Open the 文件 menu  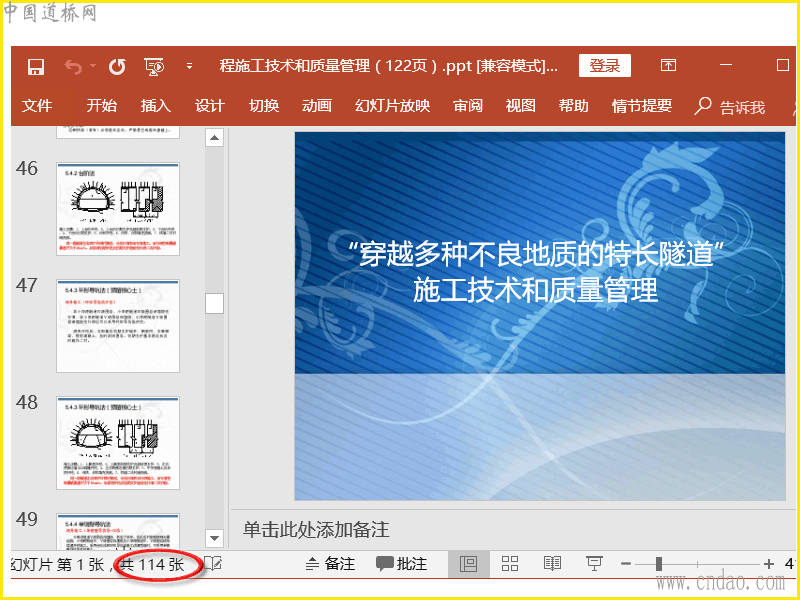click(x=37, y=106)
